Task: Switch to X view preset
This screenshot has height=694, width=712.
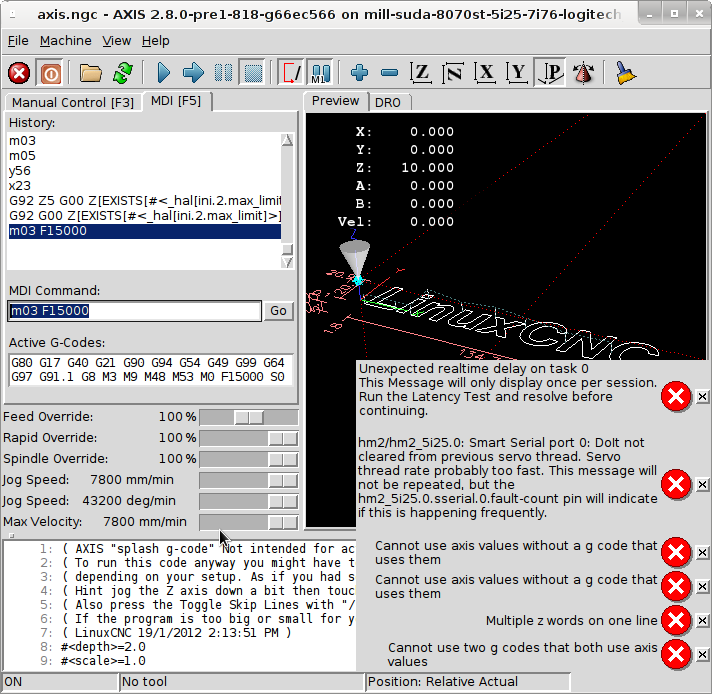Action: coord(485,73)
